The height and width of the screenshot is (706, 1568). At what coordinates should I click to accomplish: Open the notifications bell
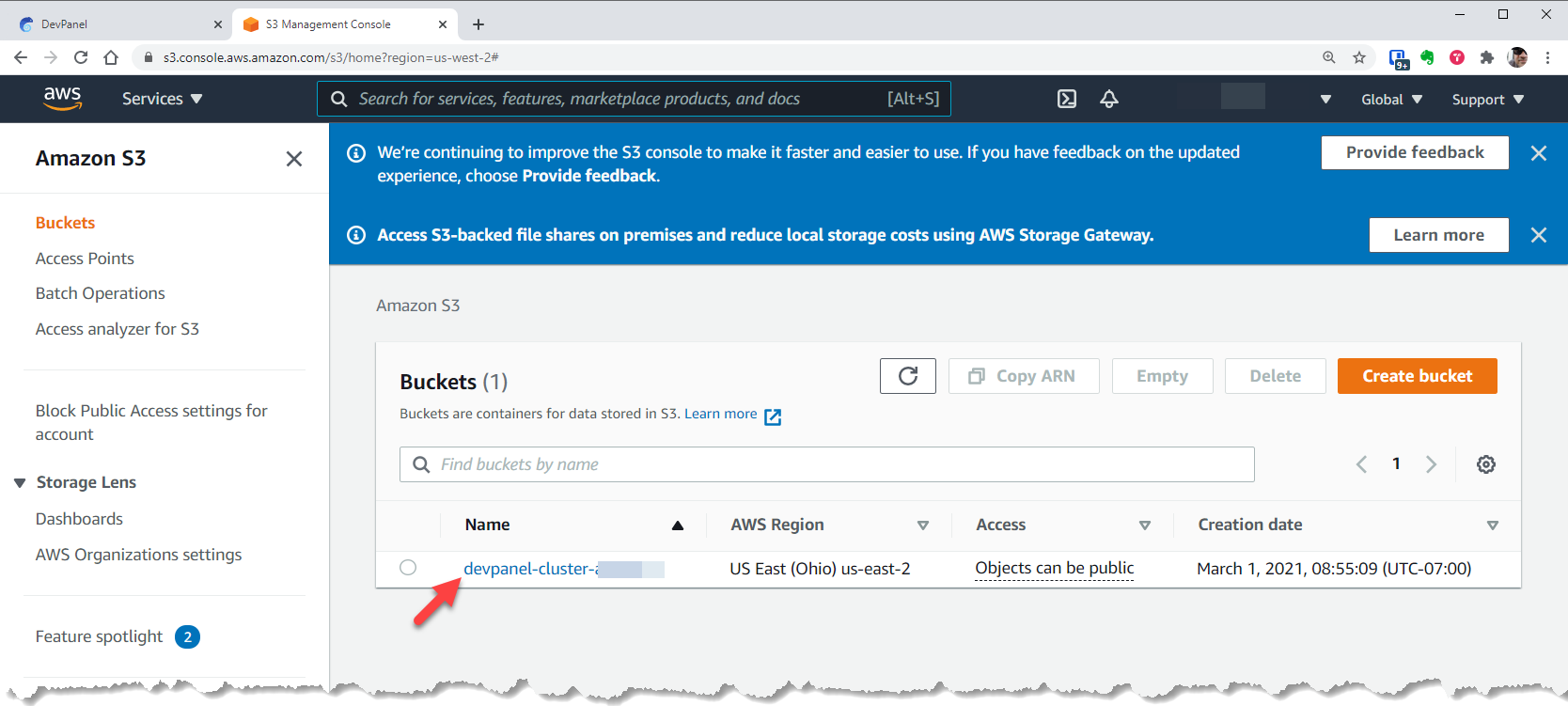point(1109,99)
